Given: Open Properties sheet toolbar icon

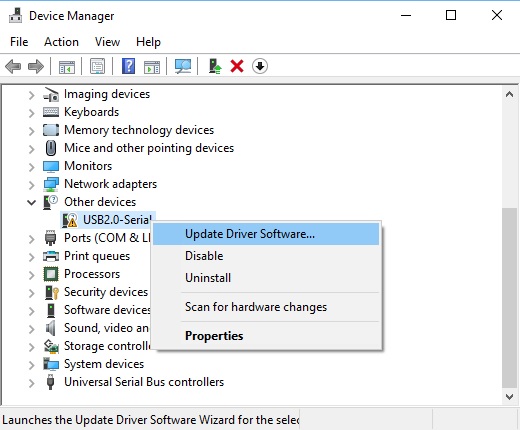Looking at the screenshot, I should point(98,66).
